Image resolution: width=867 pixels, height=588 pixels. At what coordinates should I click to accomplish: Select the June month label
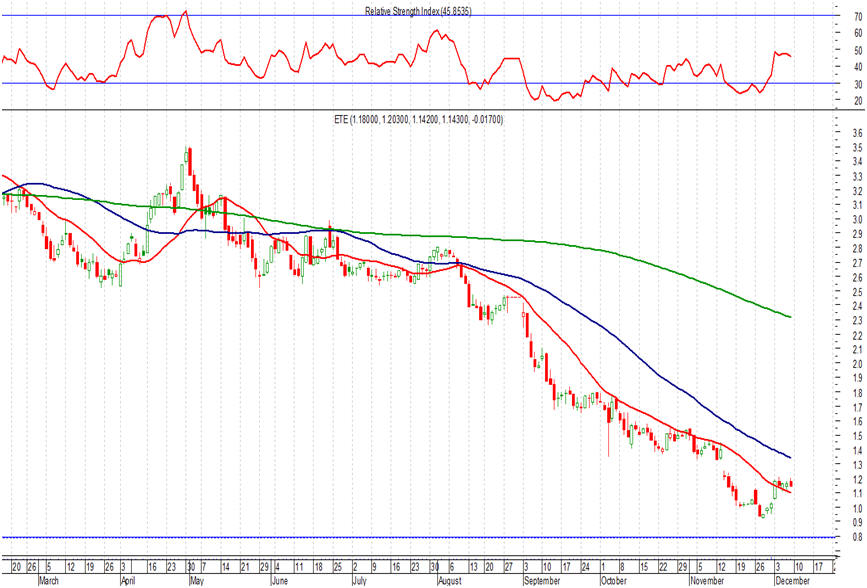tap(280, 581)
